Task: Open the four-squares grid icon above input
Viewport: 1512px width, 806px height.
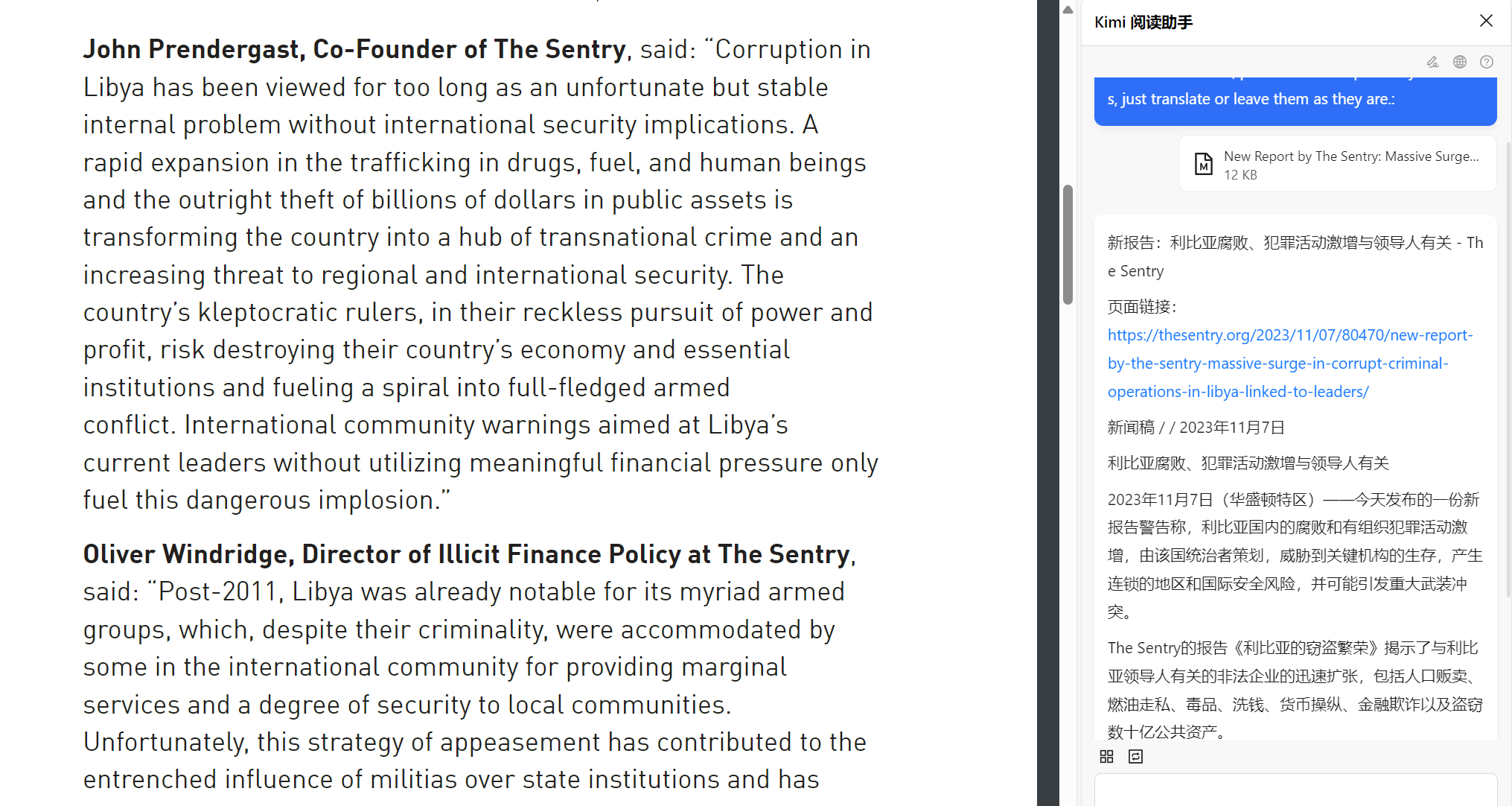Action: [1106, 756]
